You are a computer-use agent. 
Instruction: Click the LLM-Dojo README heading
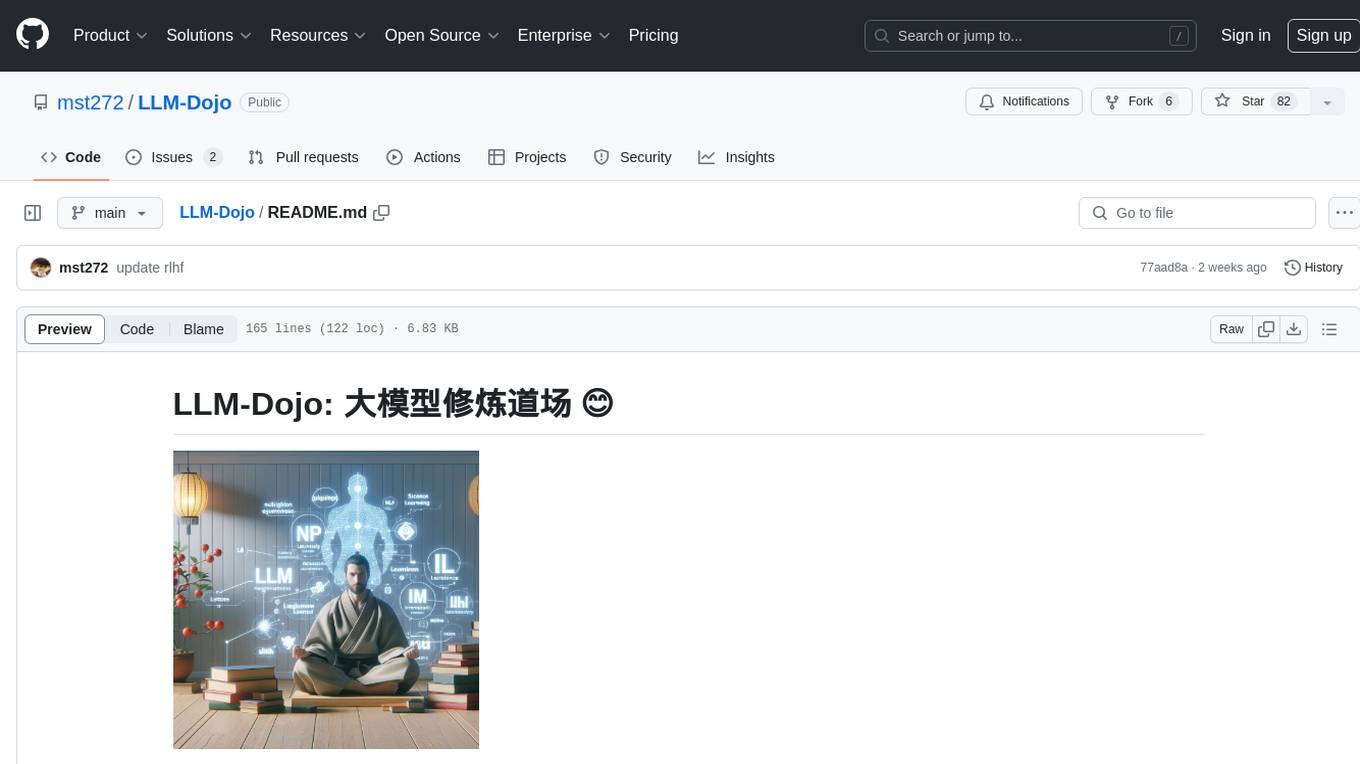click(x=393, y=404)
